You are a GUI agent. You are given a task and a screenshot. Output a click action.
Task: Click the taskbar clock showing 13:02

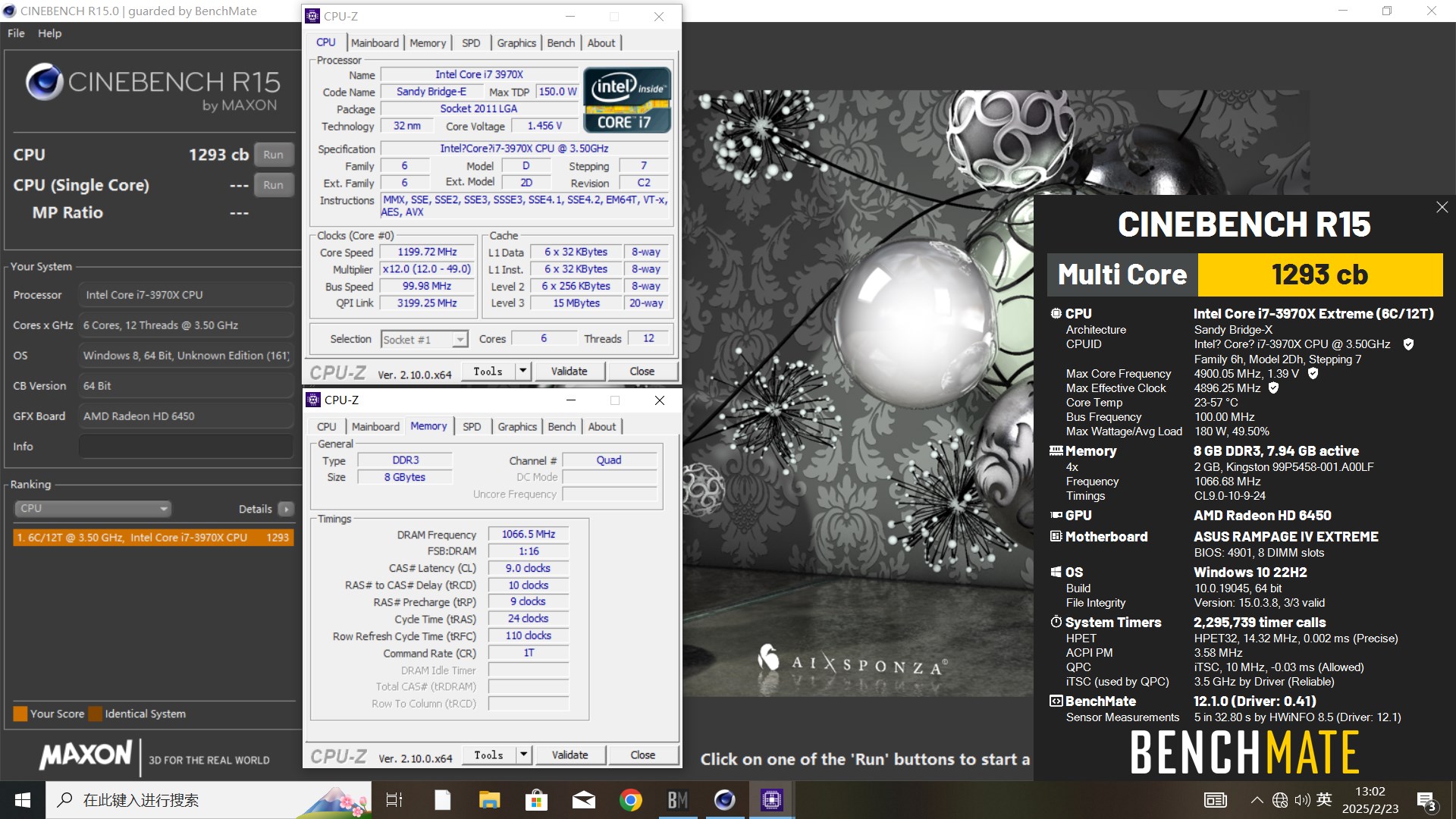click(x=1370, y=800)
